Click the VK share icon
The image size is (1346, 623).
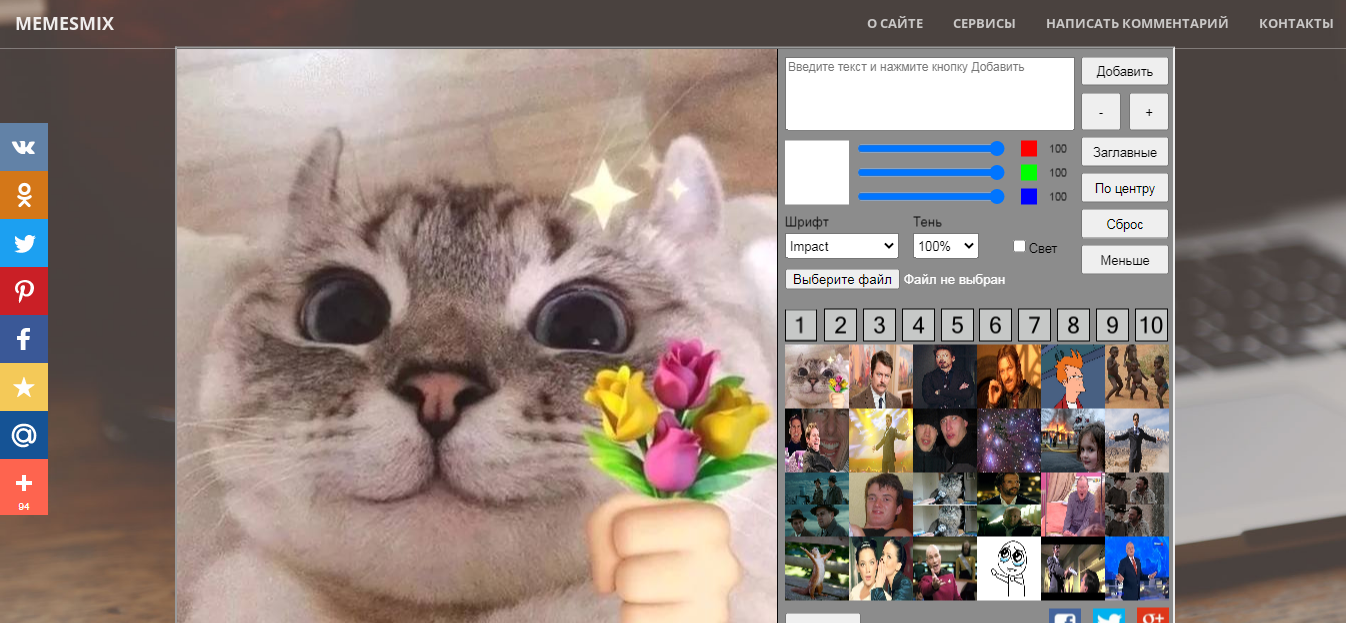coord(24,148)
